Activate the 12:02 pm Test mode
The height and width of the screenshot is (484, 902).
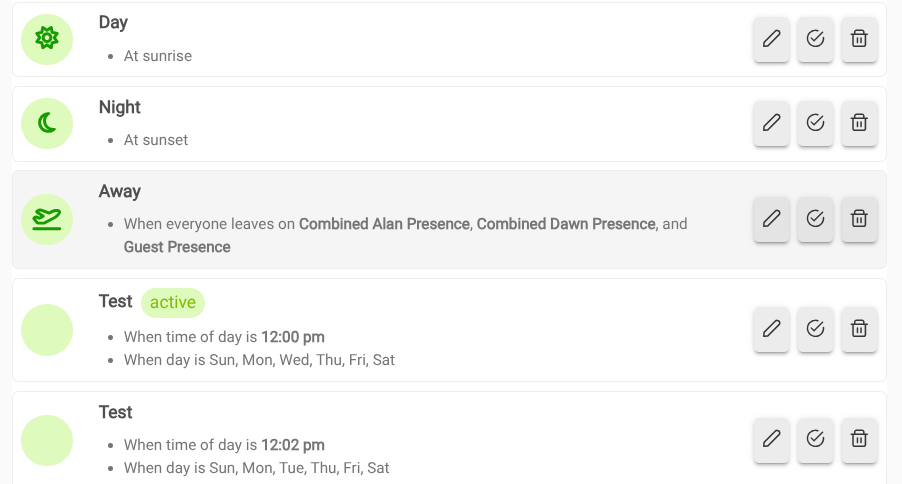coord(815,439)
